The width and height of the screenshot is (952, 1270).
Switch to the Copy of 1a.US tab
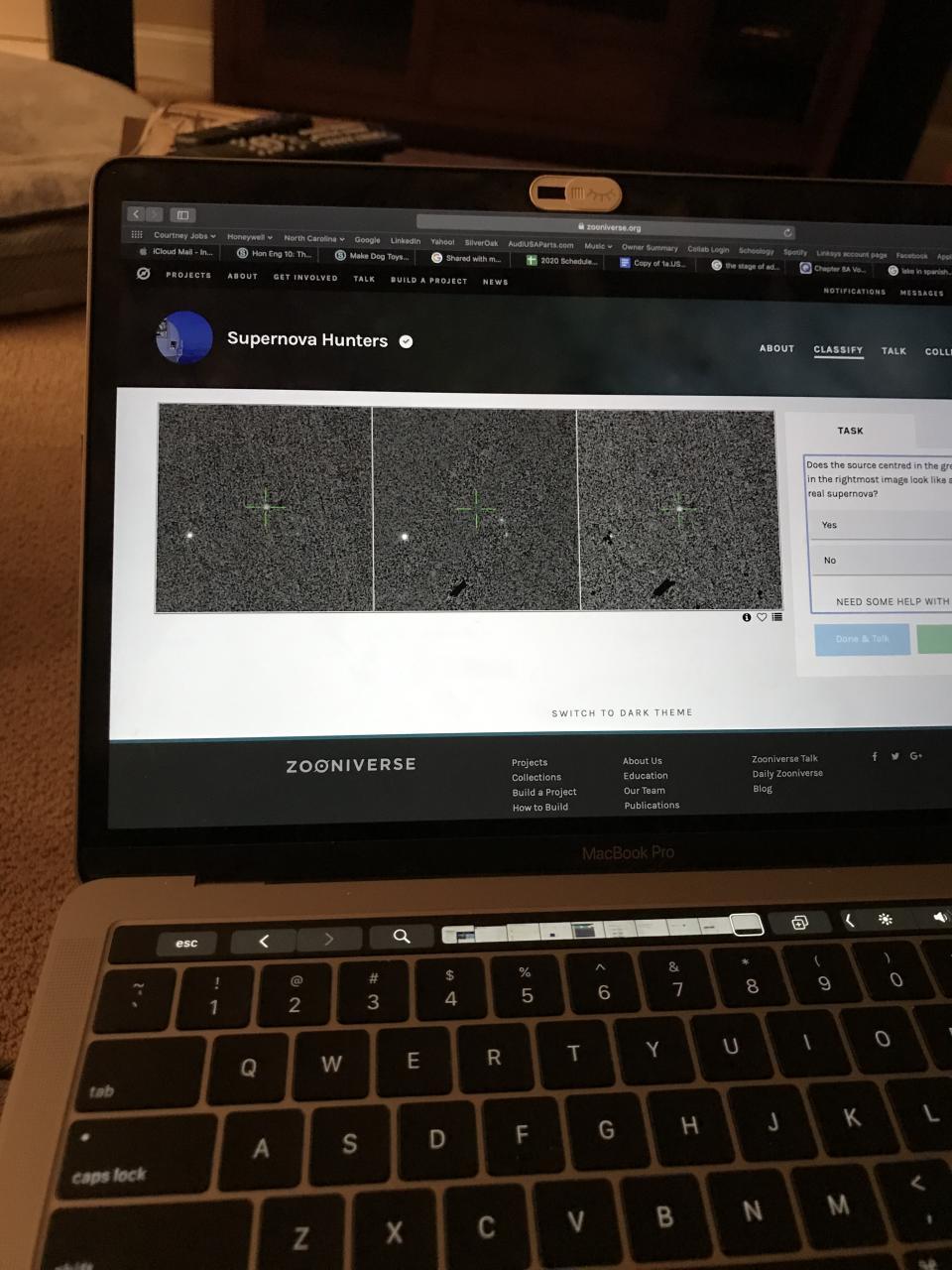pos(653,263)
